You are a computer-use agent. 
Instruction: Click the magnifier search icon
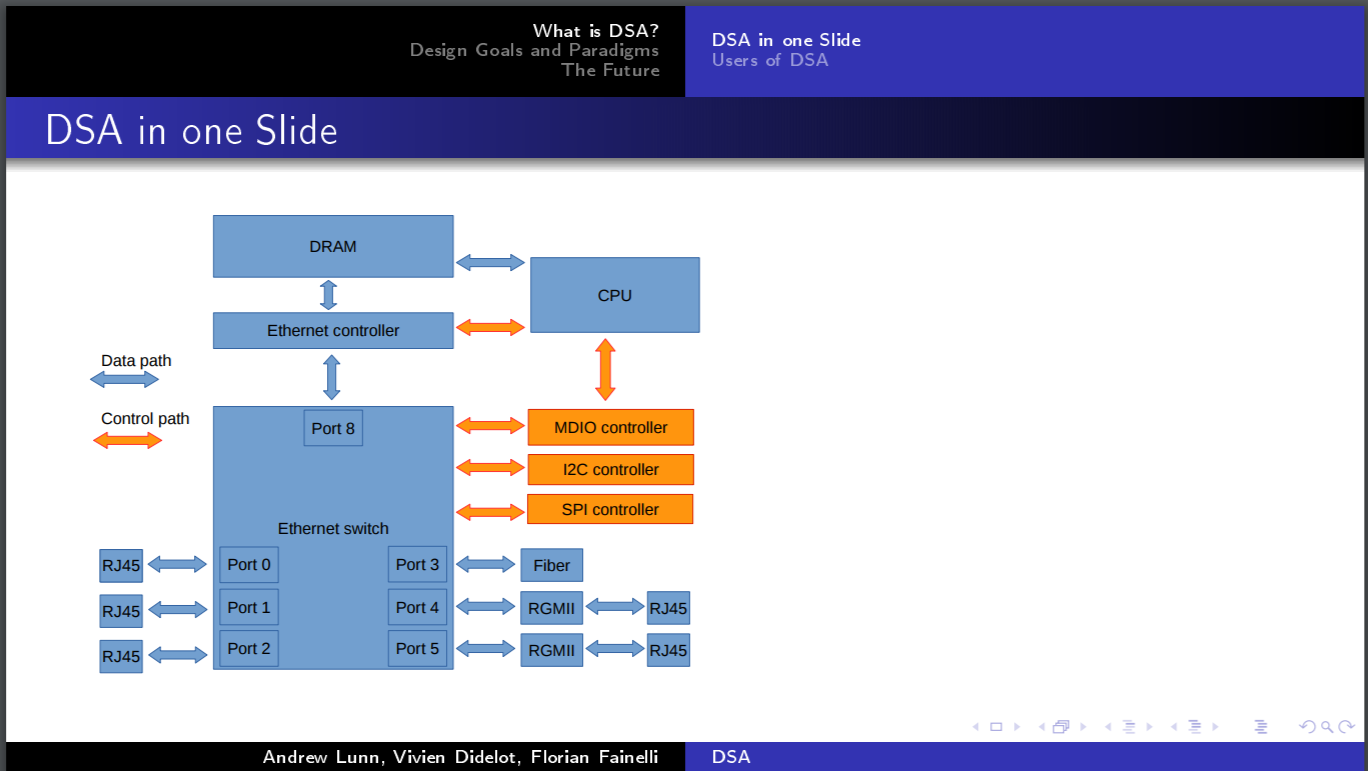pyautogui.click(x=1327, y=727)
